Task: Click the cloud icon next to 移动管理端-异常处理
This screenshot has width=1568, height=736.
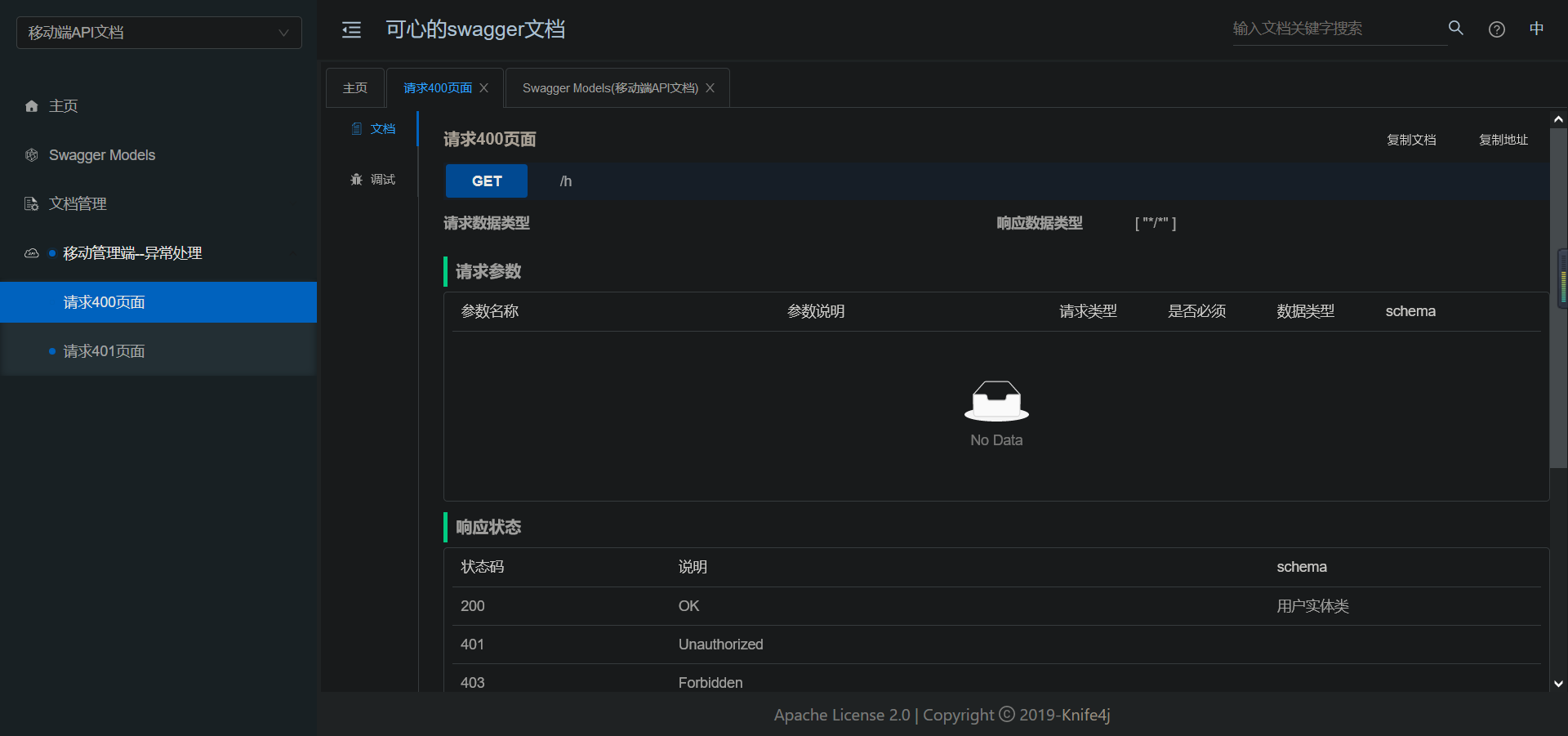Action: pos(31,253)
